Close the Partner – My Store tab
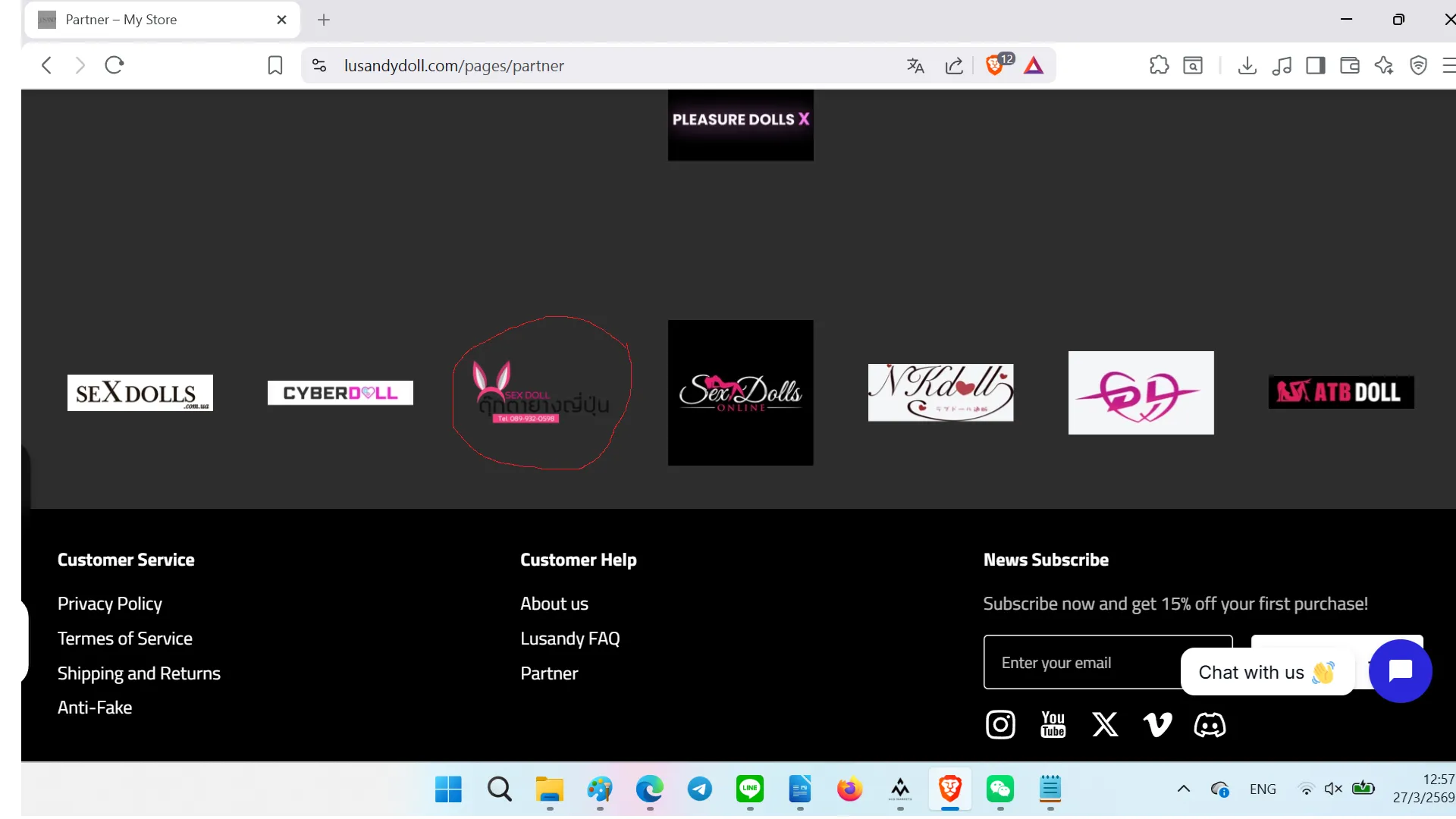 pyautogui.click(x=282, y=20)
